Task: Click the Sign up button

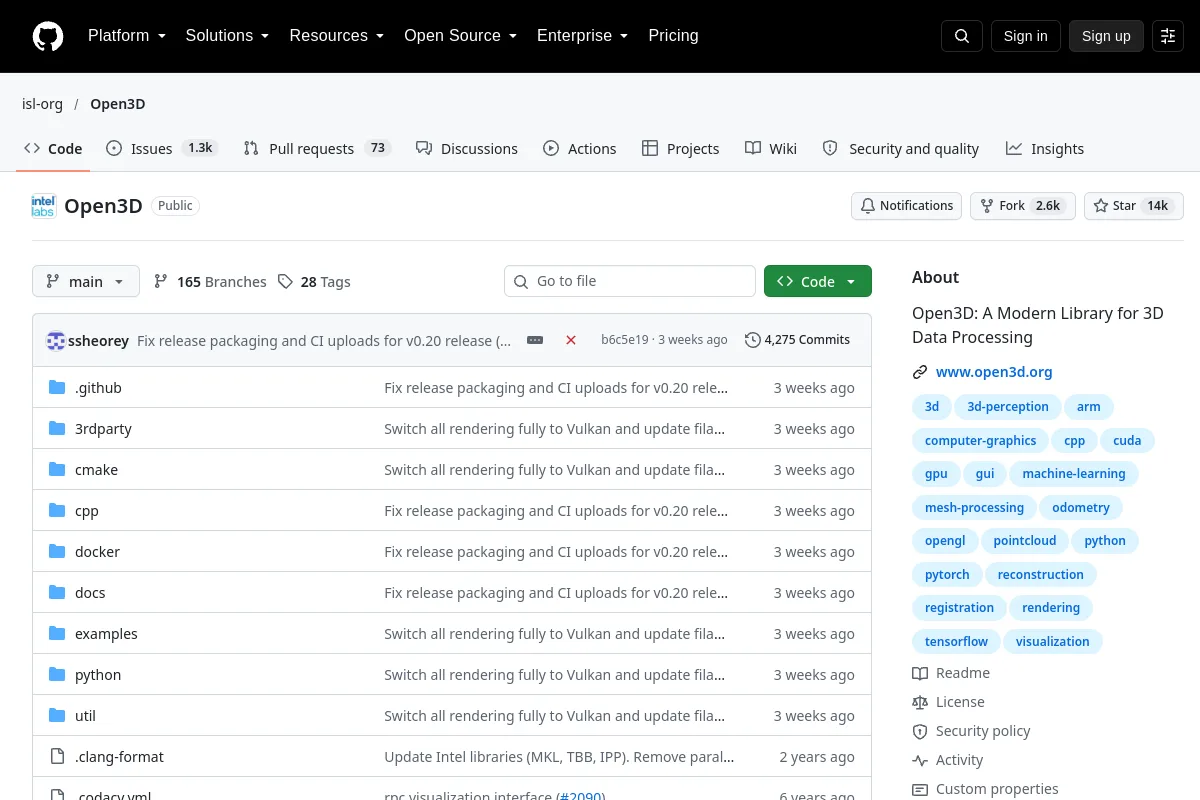Action: pyautogui.click(x=1106, y=36)
